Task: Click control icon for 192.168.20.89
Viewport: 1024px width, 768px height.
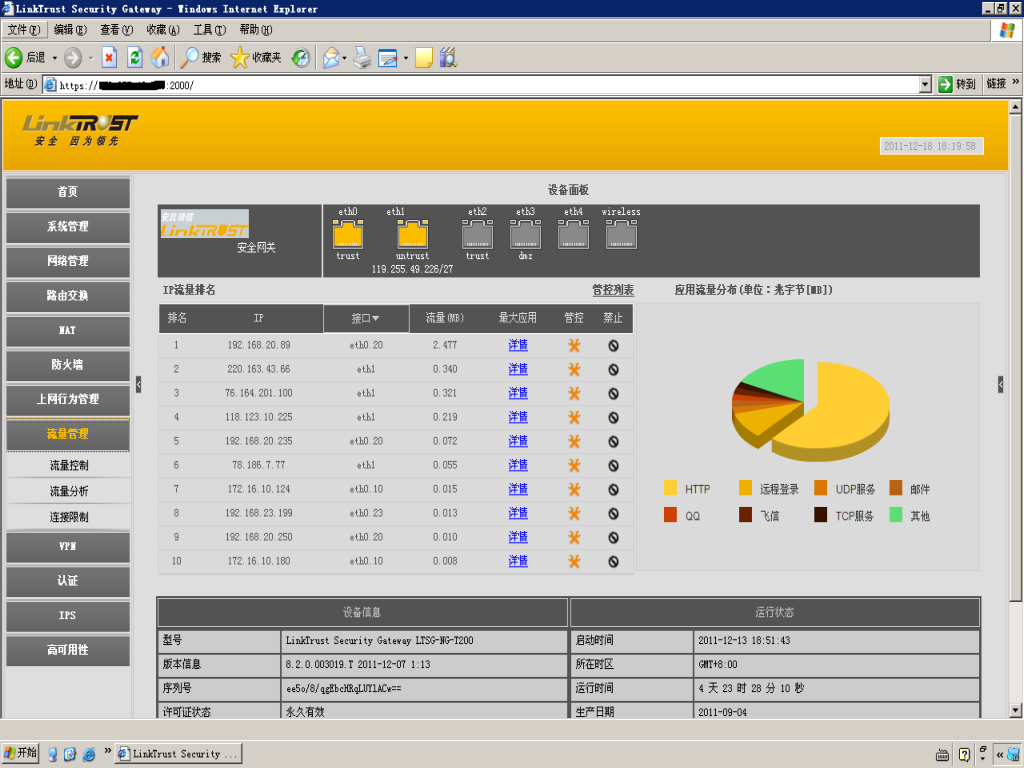Action: click(x=574, y=345)
